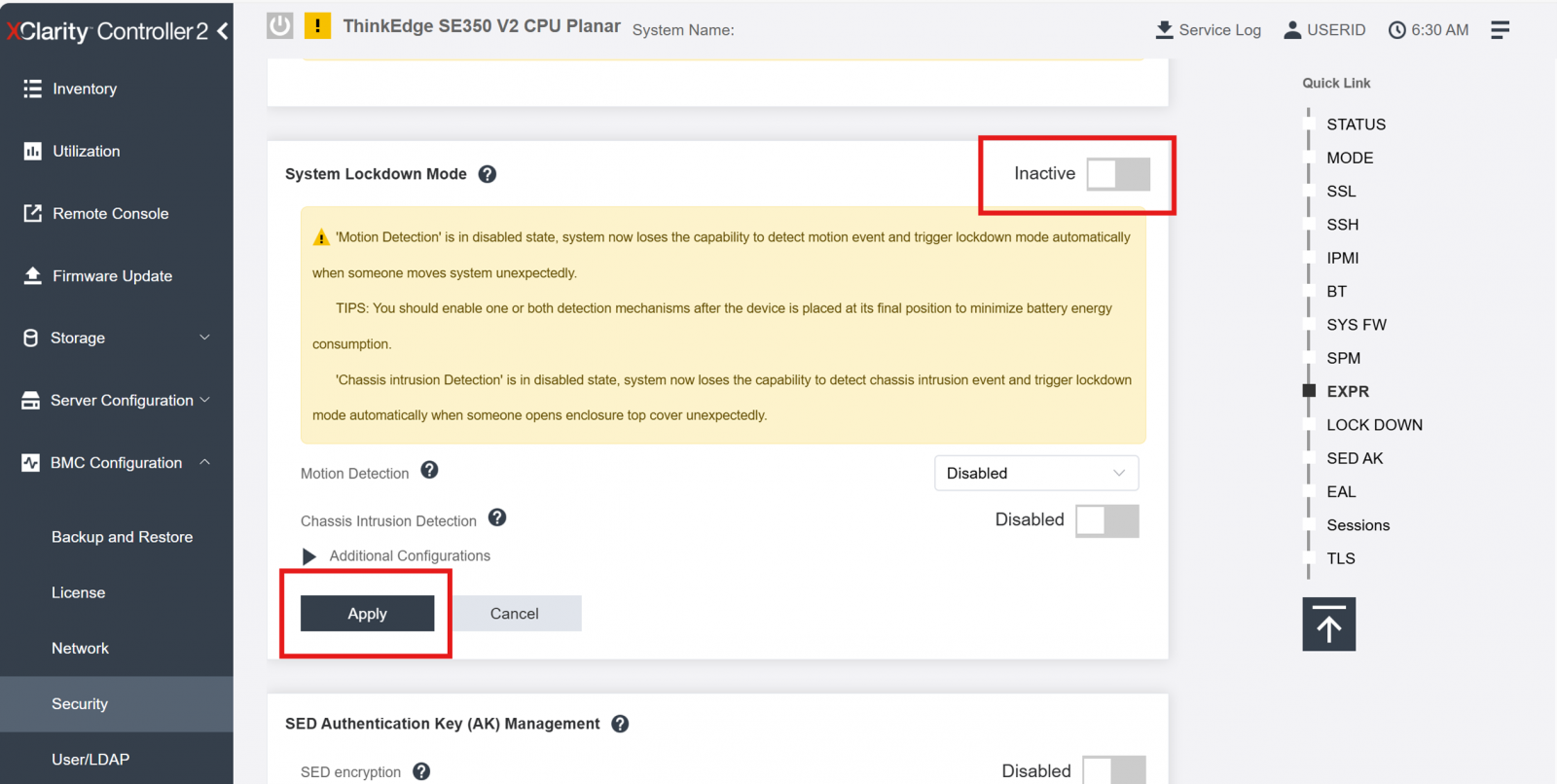The height and width of the screenshot is (784, 1557).
Task: Show help for SED Authentication Key Management
Action: [620, 724]
